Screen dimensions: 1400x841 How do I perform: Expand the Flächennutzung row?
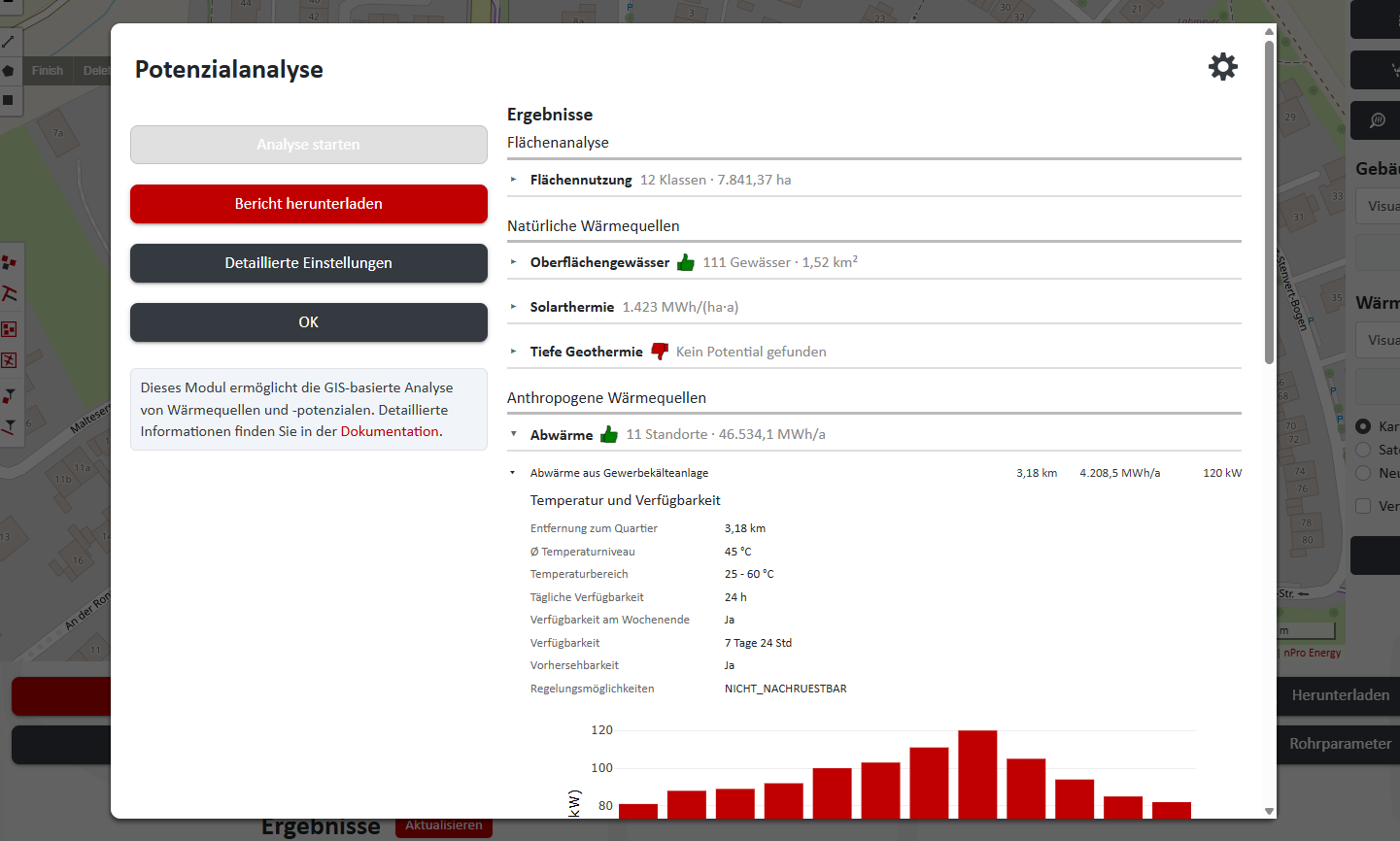[x=873, y=180]
